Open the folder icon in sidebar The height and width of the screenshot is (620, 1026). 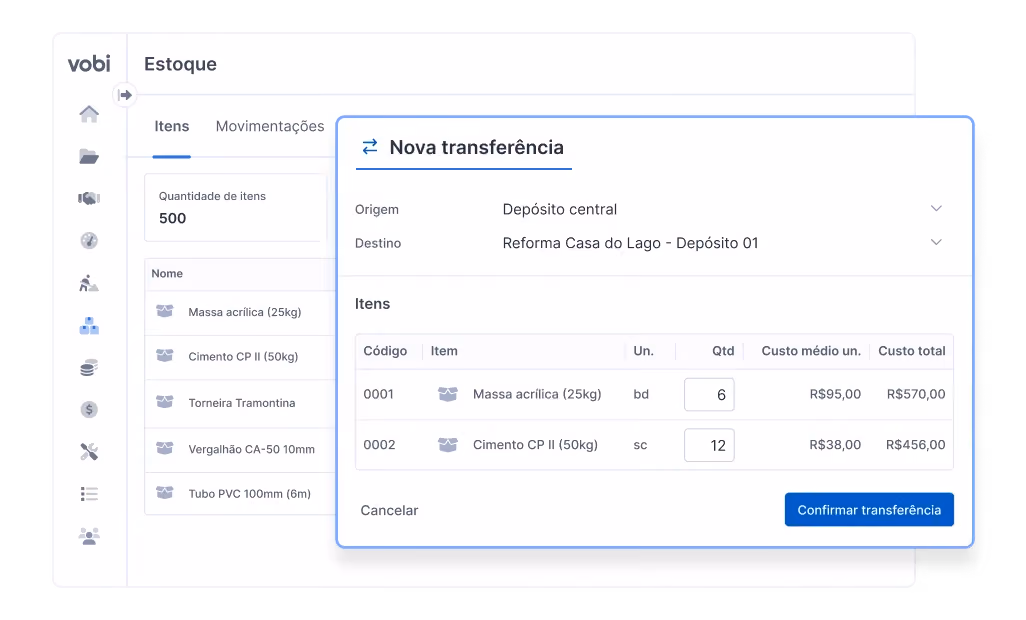pyautogui.click(x=89, y=156)
